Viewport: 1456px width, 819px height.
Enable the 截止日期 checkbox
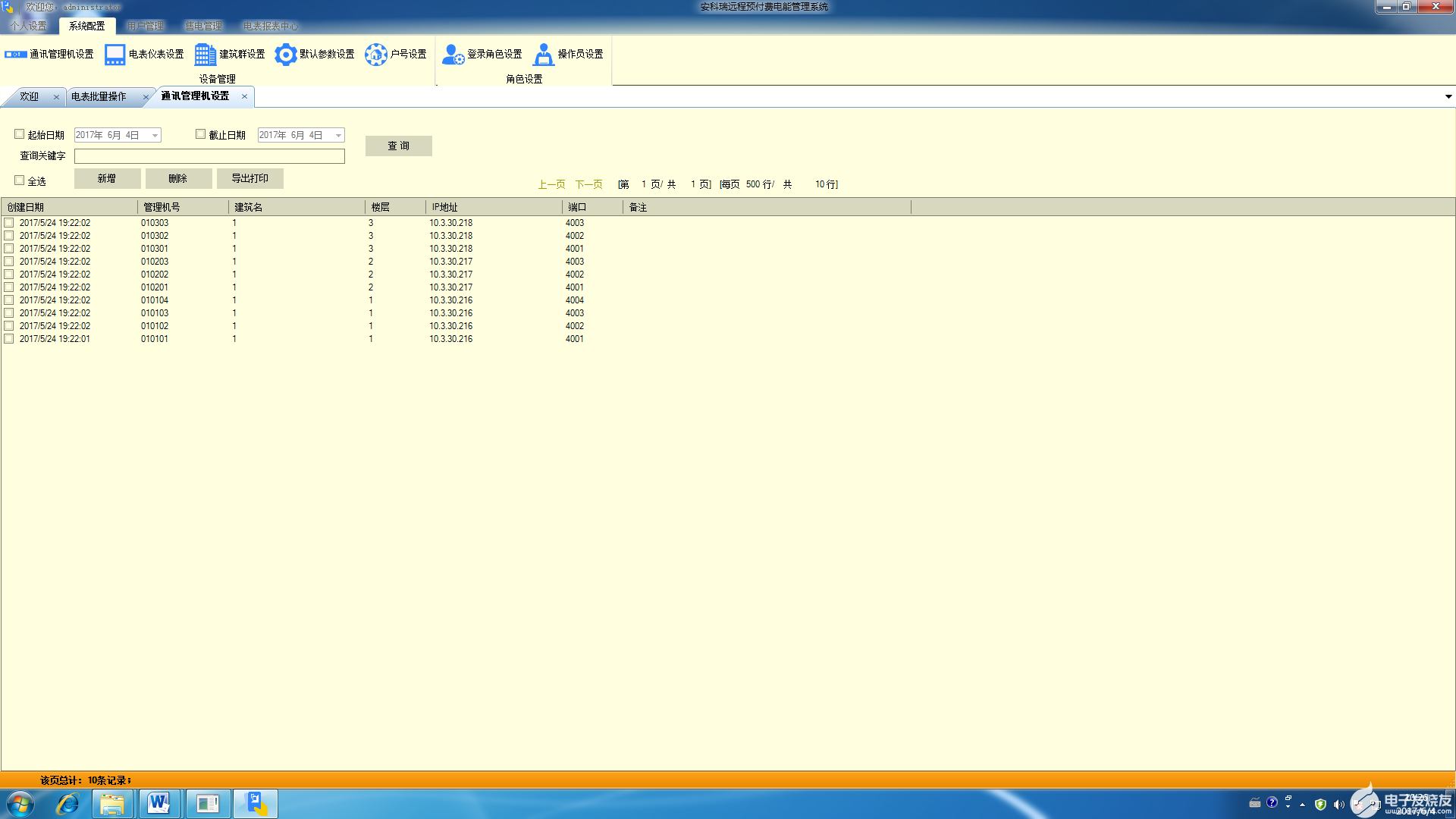point(201,134)
